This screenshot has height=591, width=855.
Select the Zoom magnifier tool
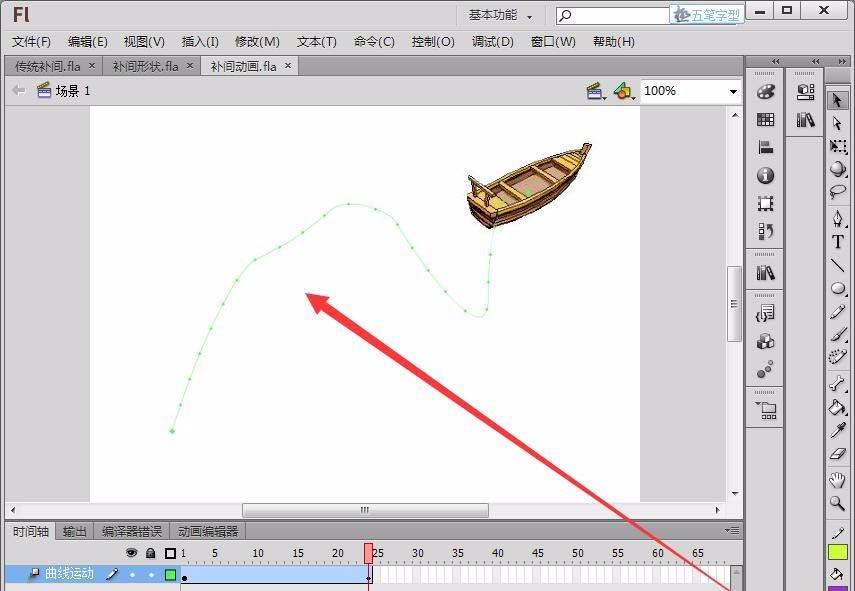[x=838, y=503]
